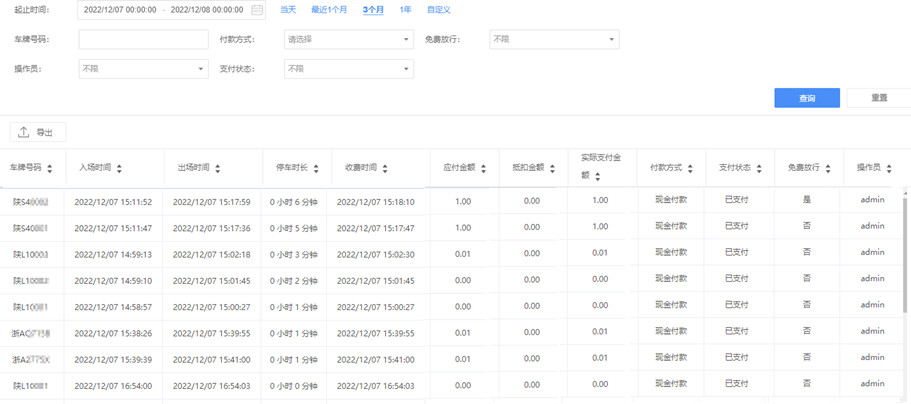Click exit time 2022/12/07 16:54:03
This screenshot has height=404, width=911.
coord(211,385)
